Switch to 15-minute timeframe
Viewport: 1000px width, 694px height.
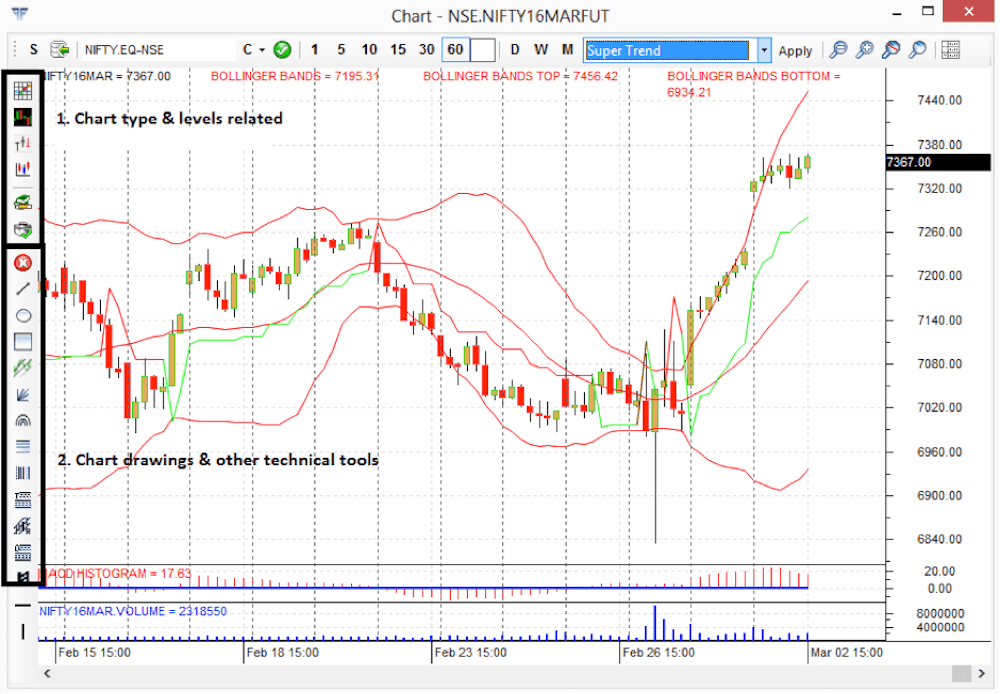tap(397, 49)
